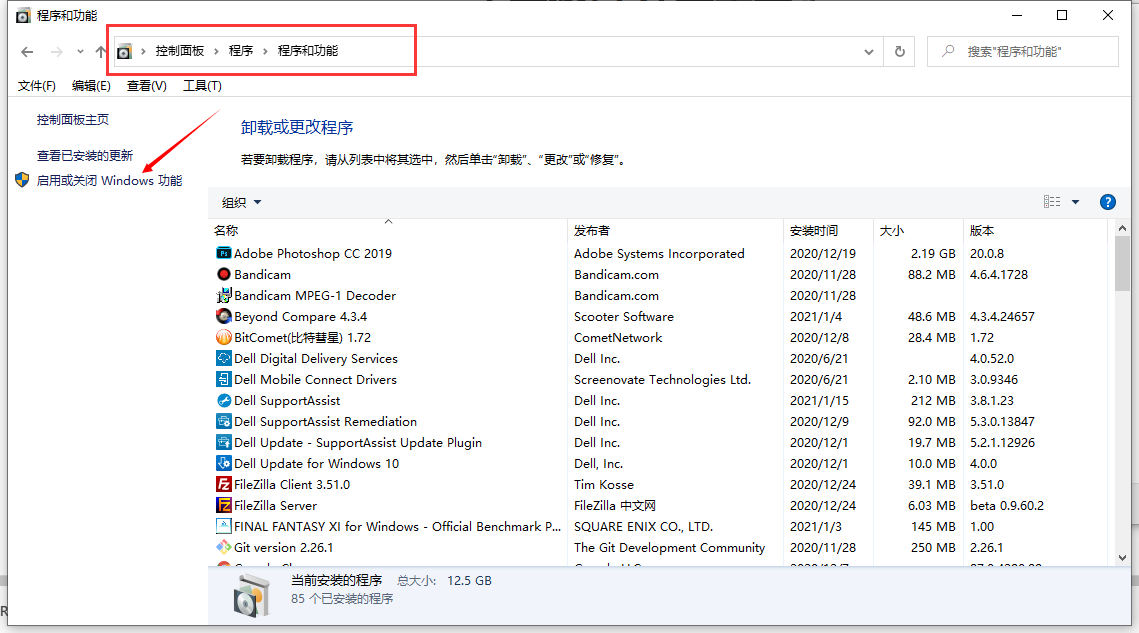Navigate to 控制面板 breadcrumb

179,51
